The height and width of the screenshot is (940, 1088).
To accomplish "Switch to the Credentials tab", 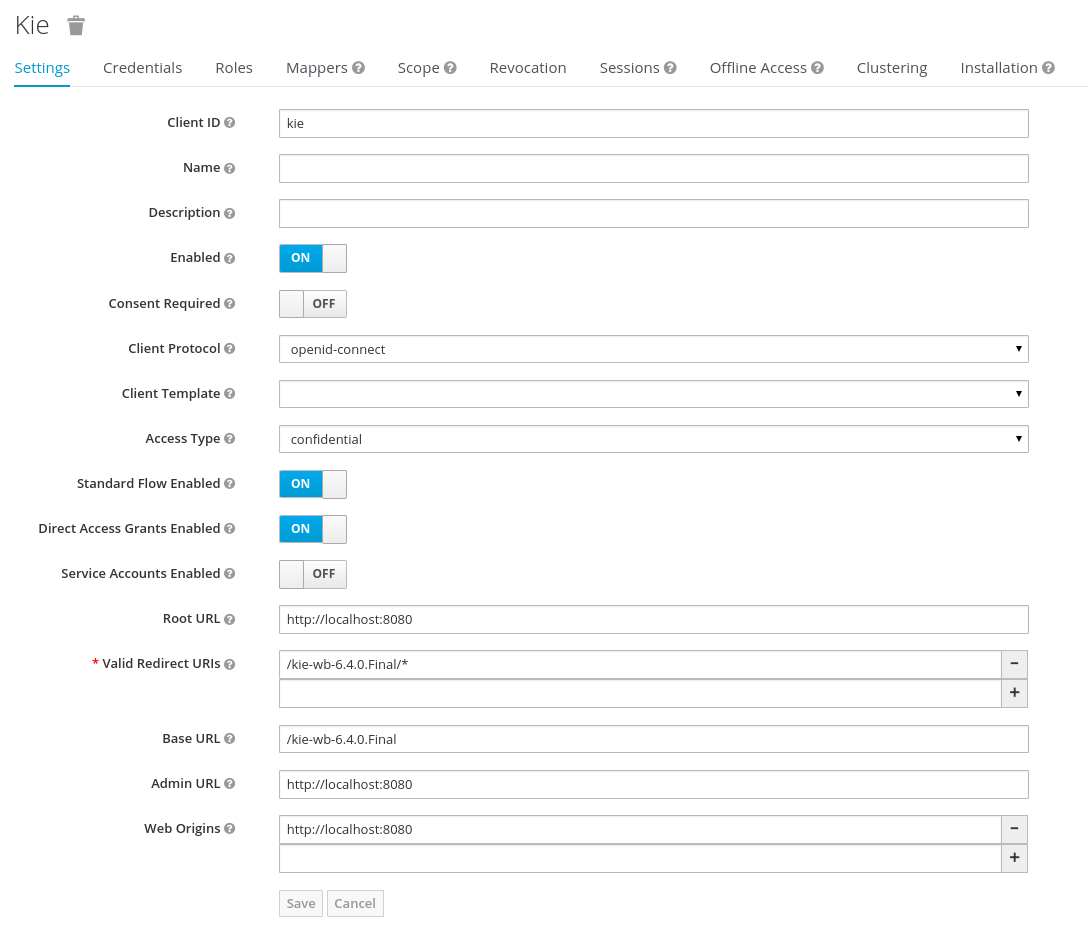I will 142,68.
